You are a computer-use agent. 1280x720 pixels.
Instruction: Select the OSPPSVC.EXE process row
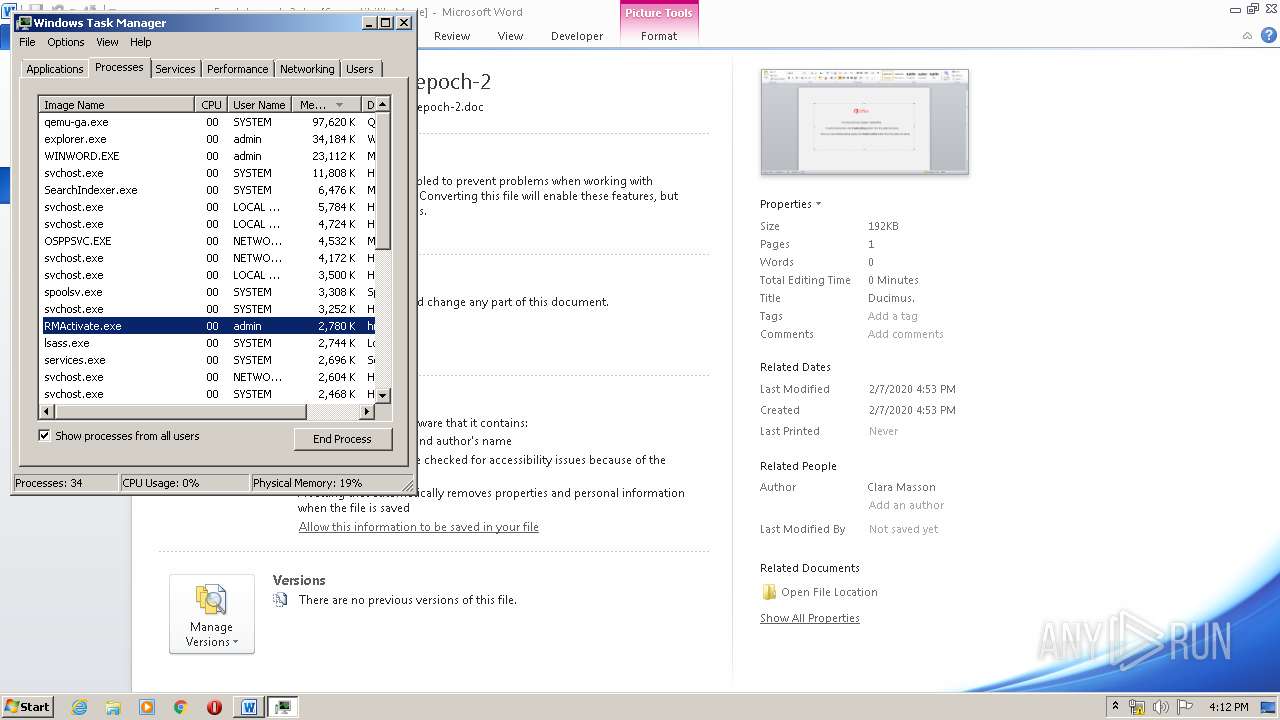click(x=208, y=241)
